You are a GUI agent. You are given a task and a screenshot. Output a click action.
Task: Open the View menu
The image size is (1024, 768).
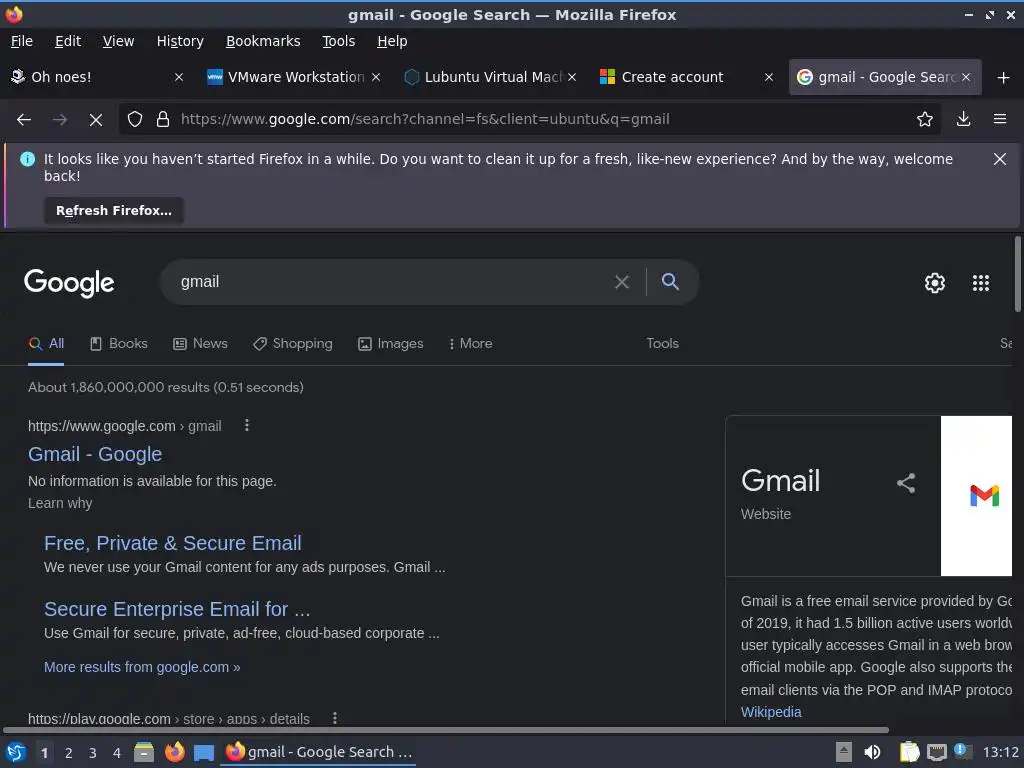pos(118,41)
